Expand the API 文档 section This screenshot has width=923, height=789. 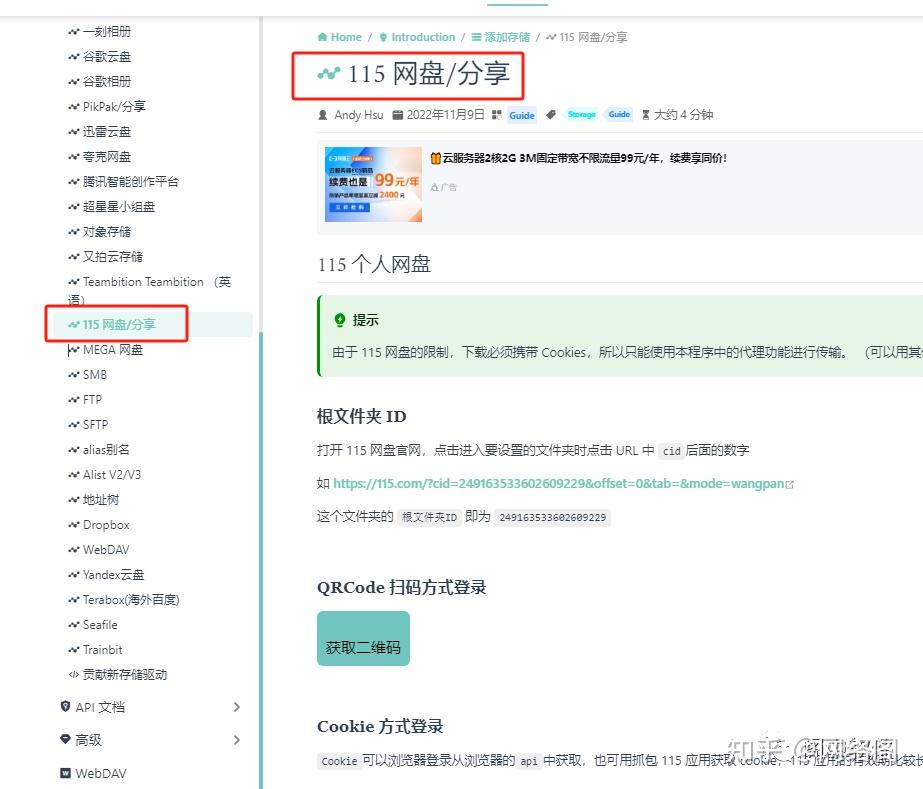99,707
